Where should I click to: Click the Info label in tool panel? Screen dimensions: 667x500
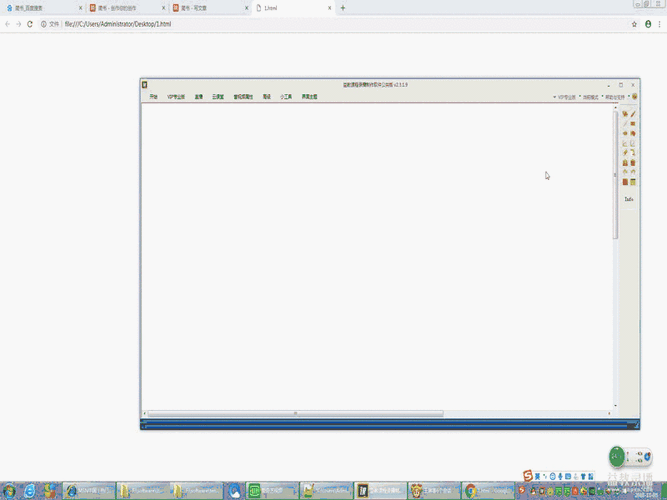[629, 199]
